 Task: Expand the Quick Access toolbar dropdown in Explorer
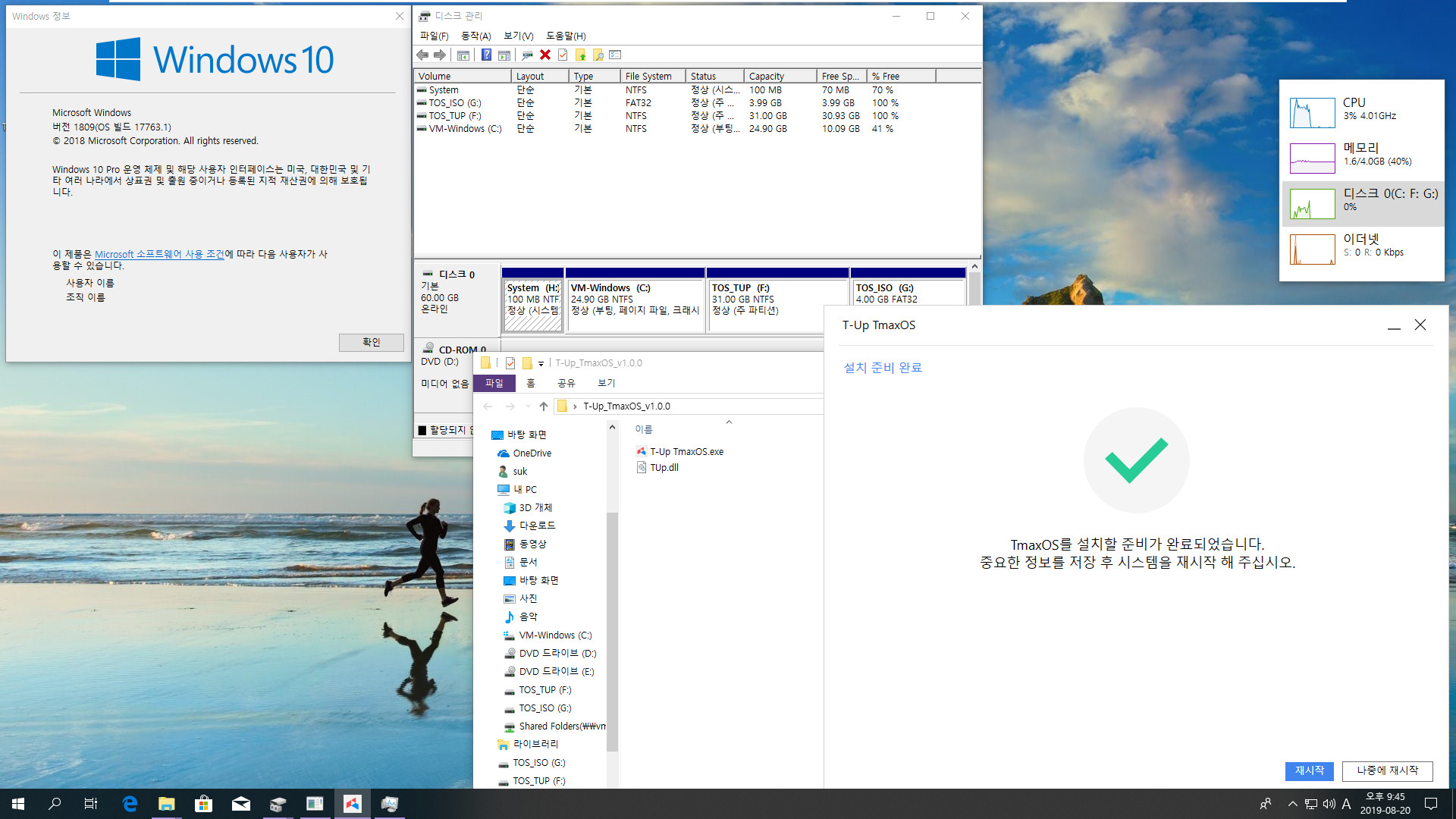click(541, 364)
